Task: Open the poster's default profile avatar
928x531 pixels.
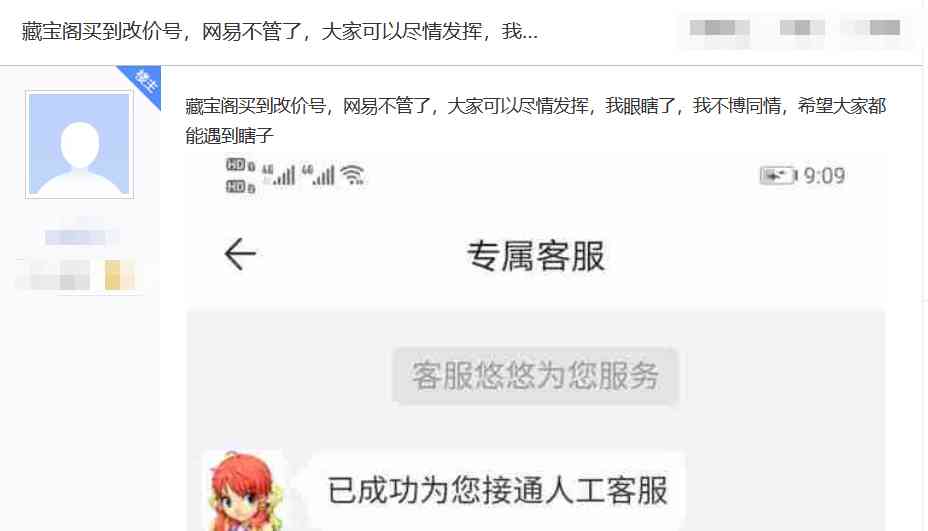Action: click(79, 144)
